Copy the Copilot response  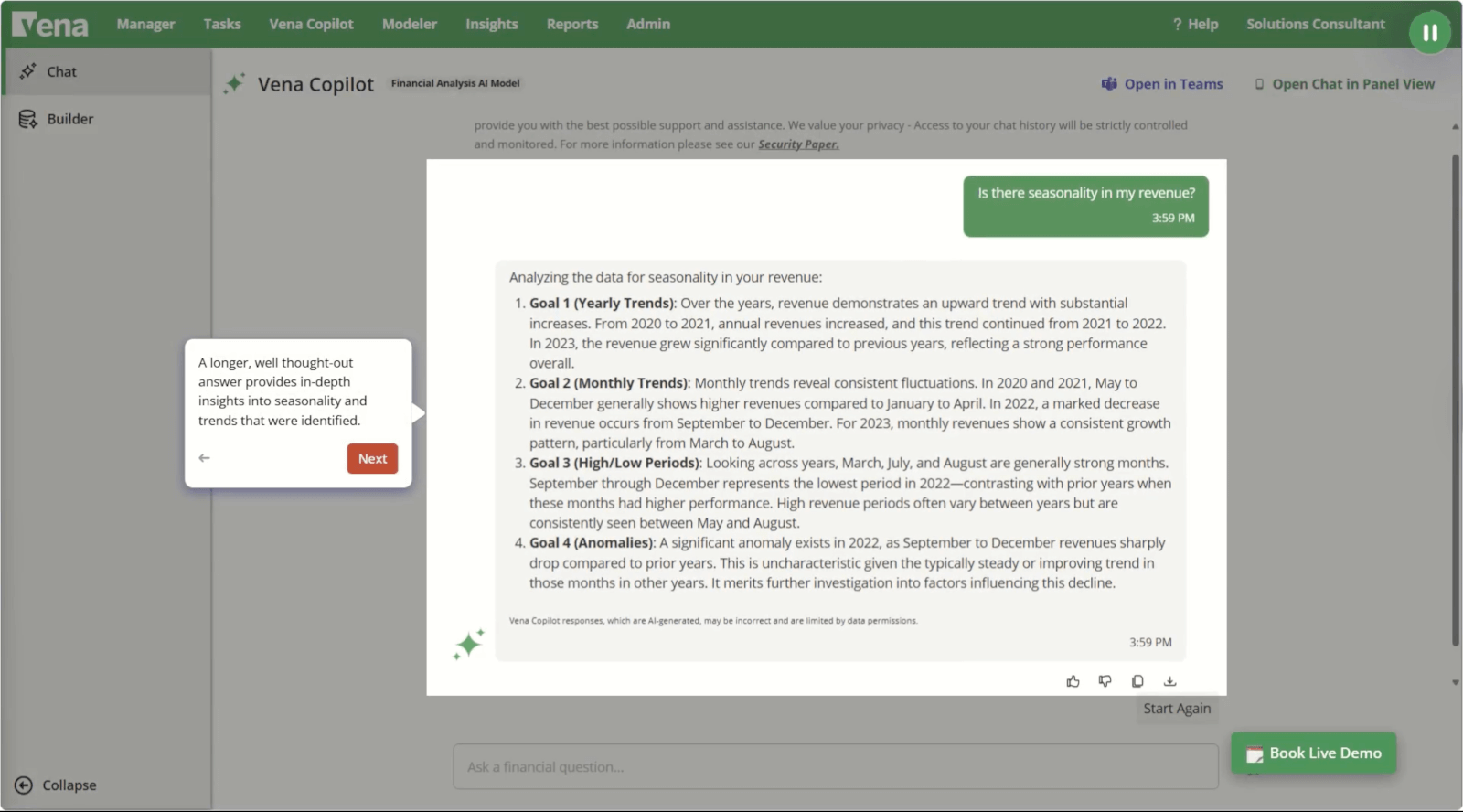click(x=1137, y=681)
